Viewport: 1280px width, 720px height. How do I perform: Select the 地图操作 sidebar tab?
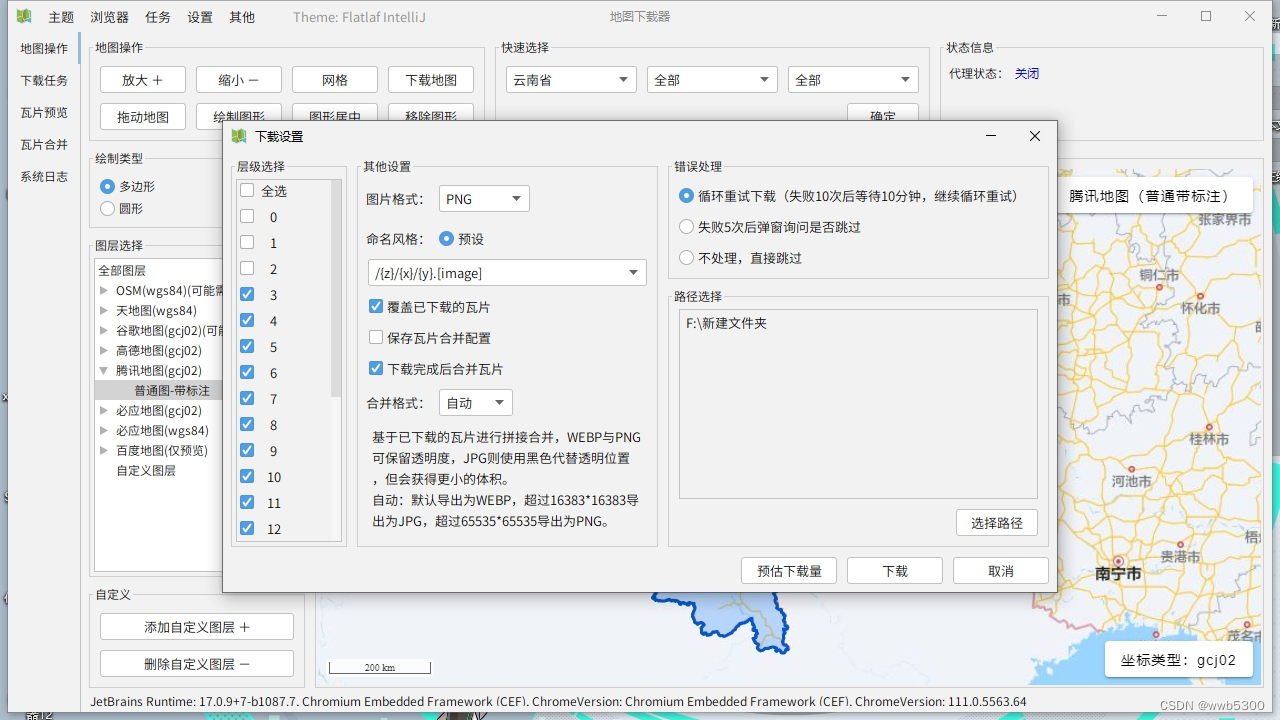point(44,48)
